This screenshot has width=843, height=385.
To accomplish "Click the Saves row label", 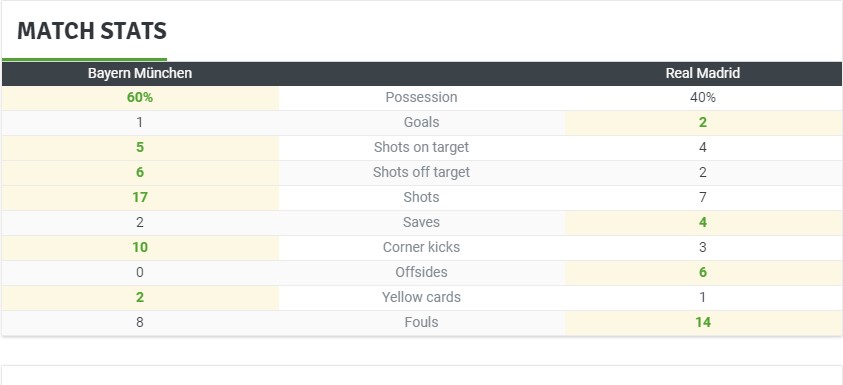I will click(422, 222).
